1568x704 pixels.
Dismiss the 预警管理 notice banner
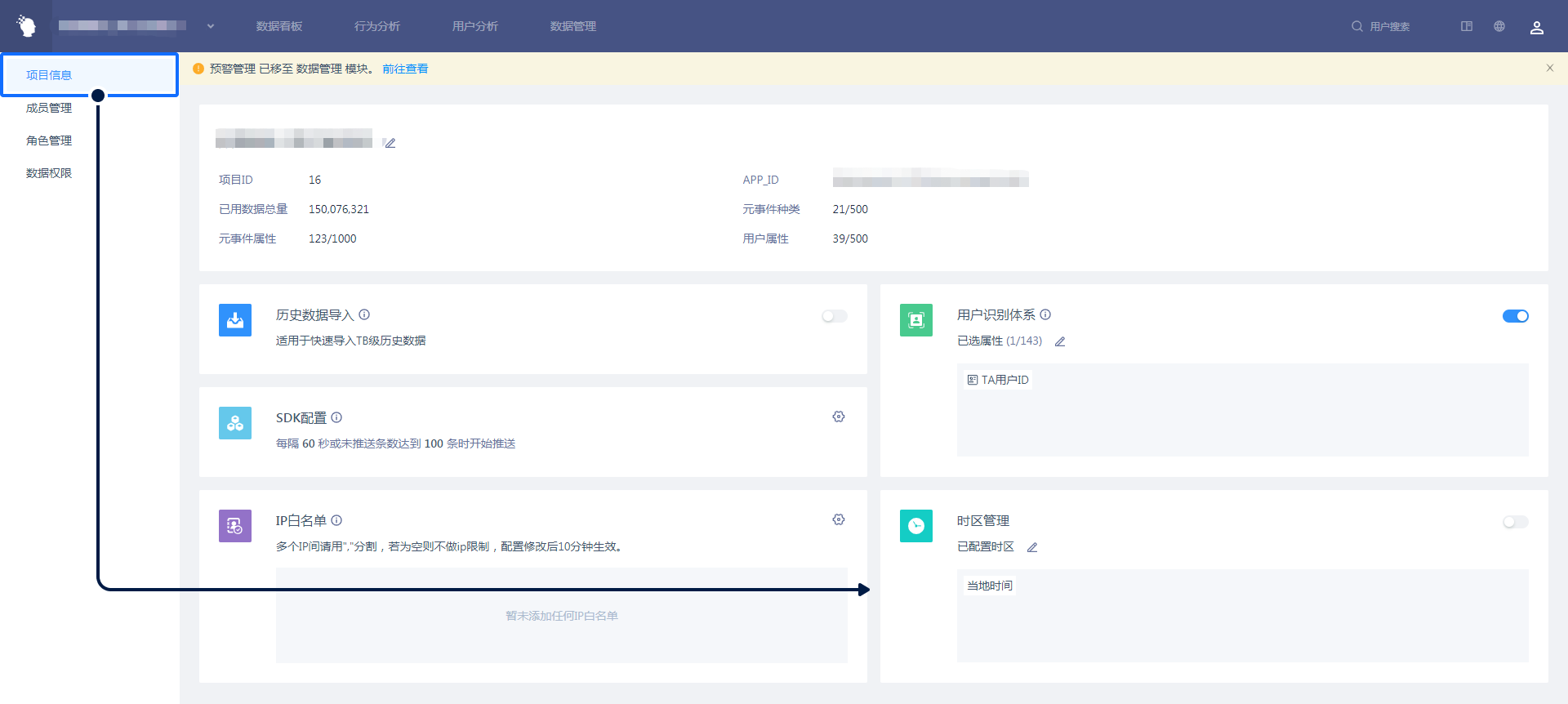tap(1549, 68)
